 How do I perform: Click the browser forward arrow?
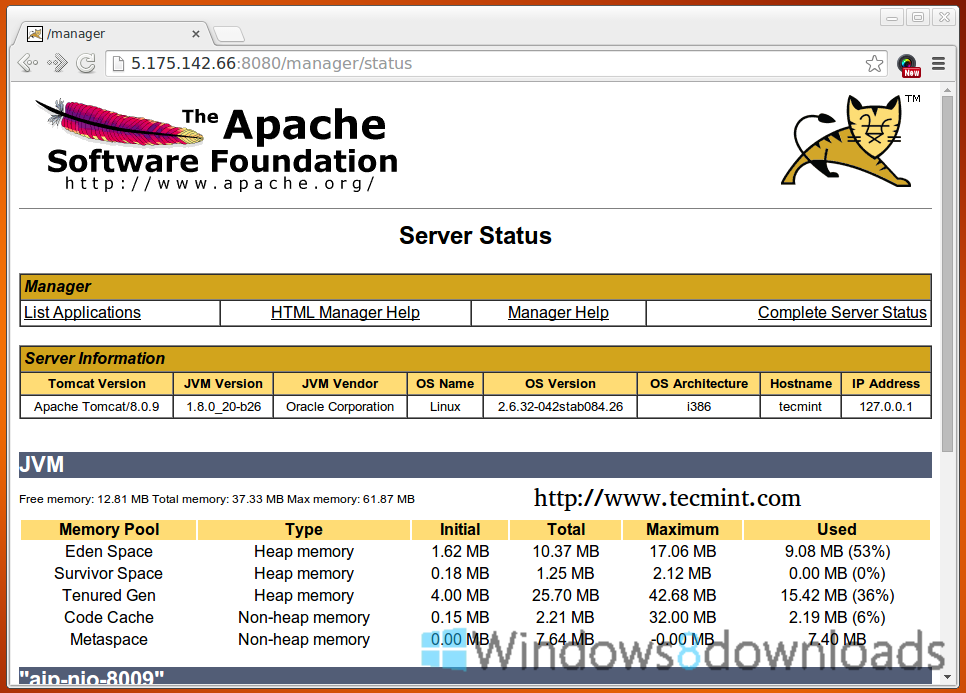click(57, 63)
